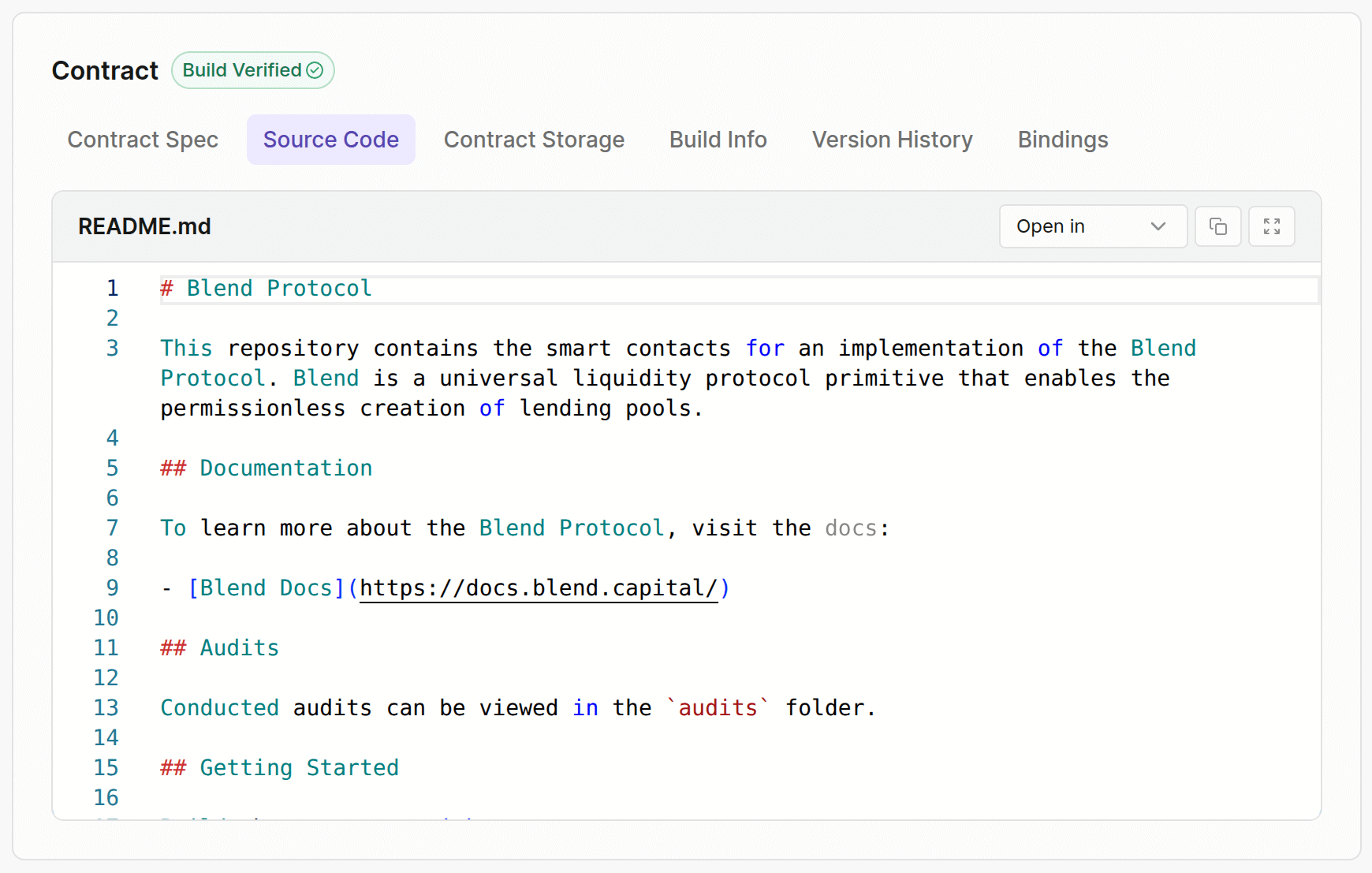Switch to the Source Code tab
Screen dimensions: 1372x873
pos(330,140)
